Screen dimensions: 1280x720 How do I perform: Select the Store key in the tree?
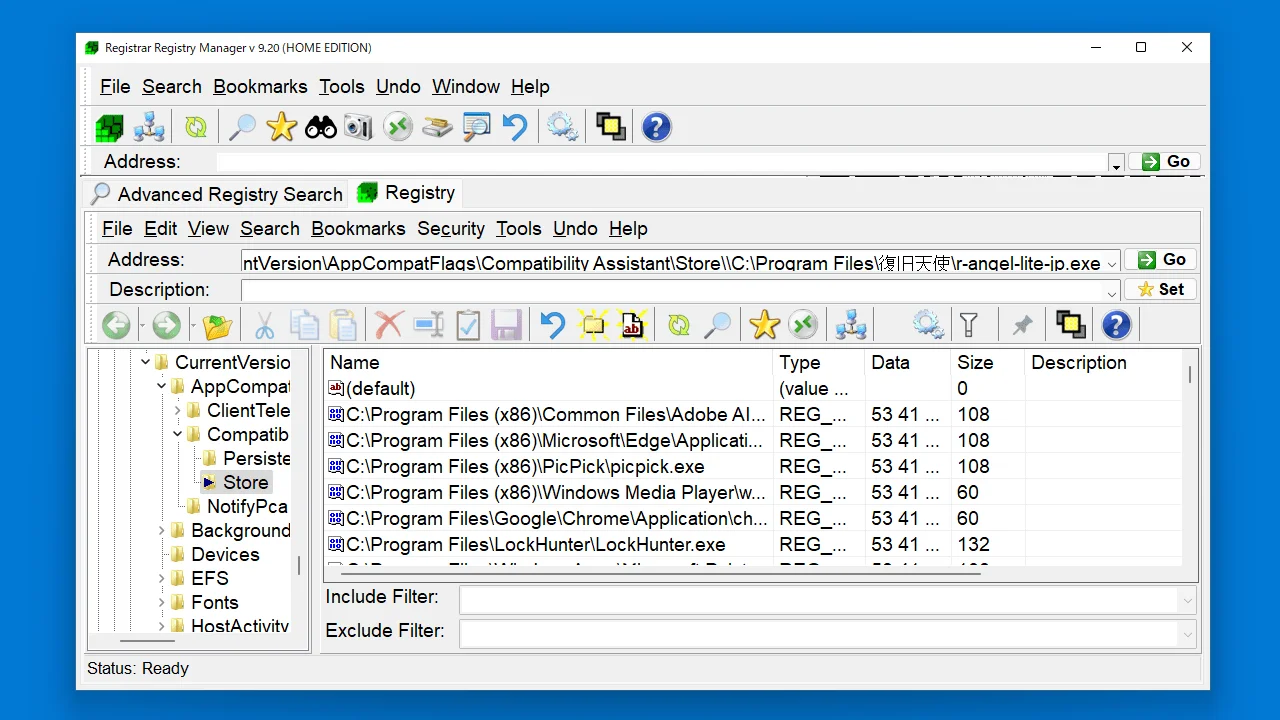pyautogui.click(x=246, y=482)
